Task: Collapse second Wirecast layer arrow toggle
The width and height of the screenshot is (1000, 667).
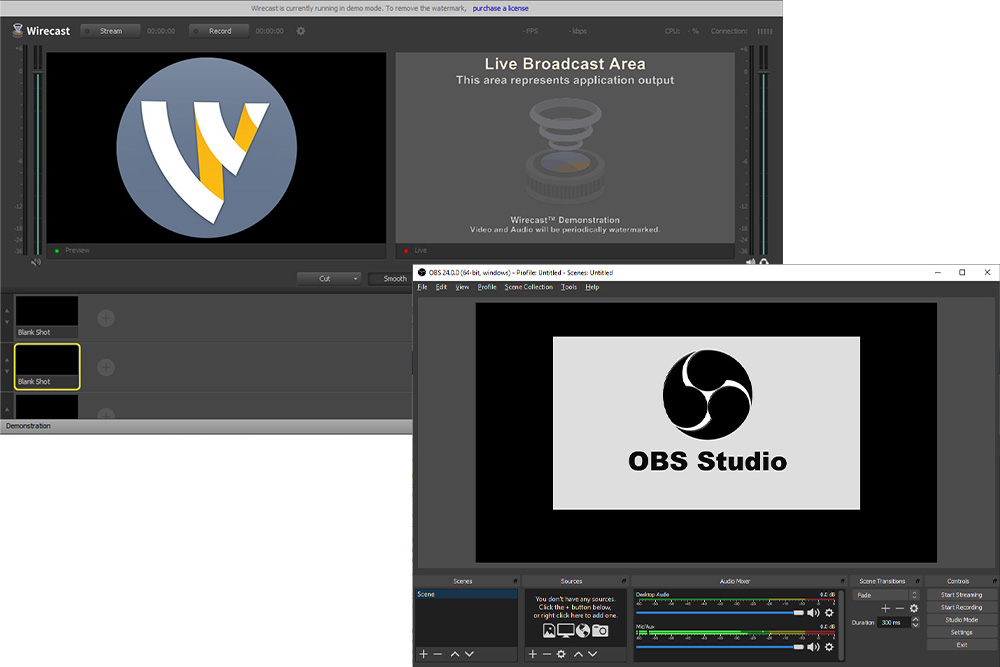Action: 7,365
